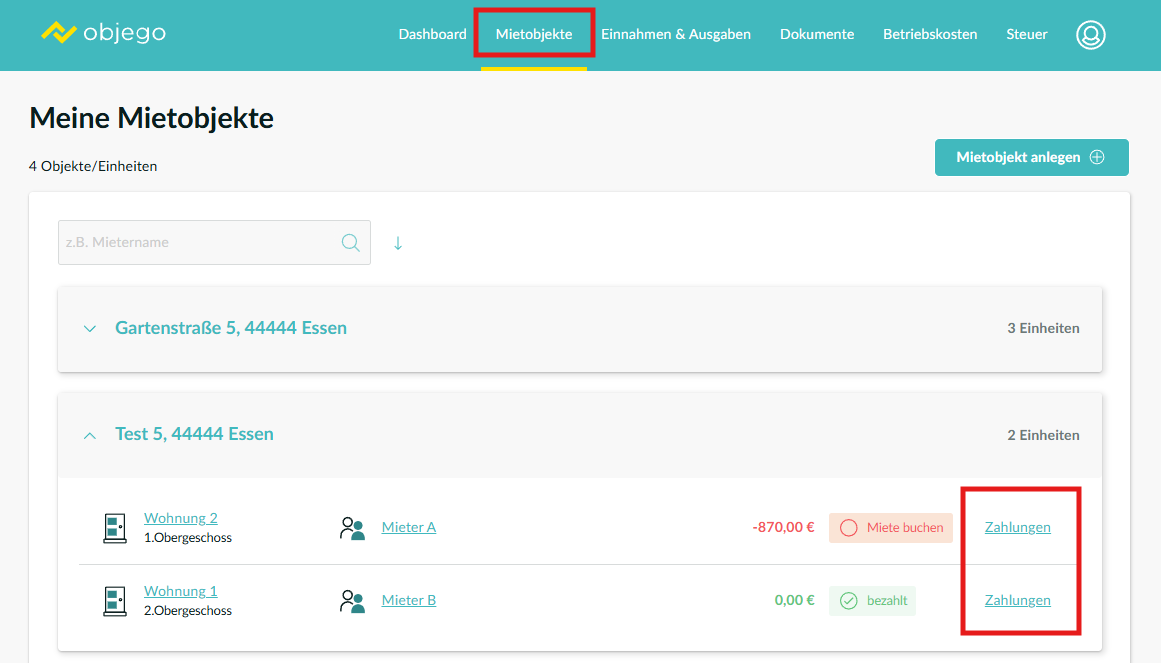This screenshot has width=1161, height=663.
Task: Open the Mieter B link
Action: 409,601
